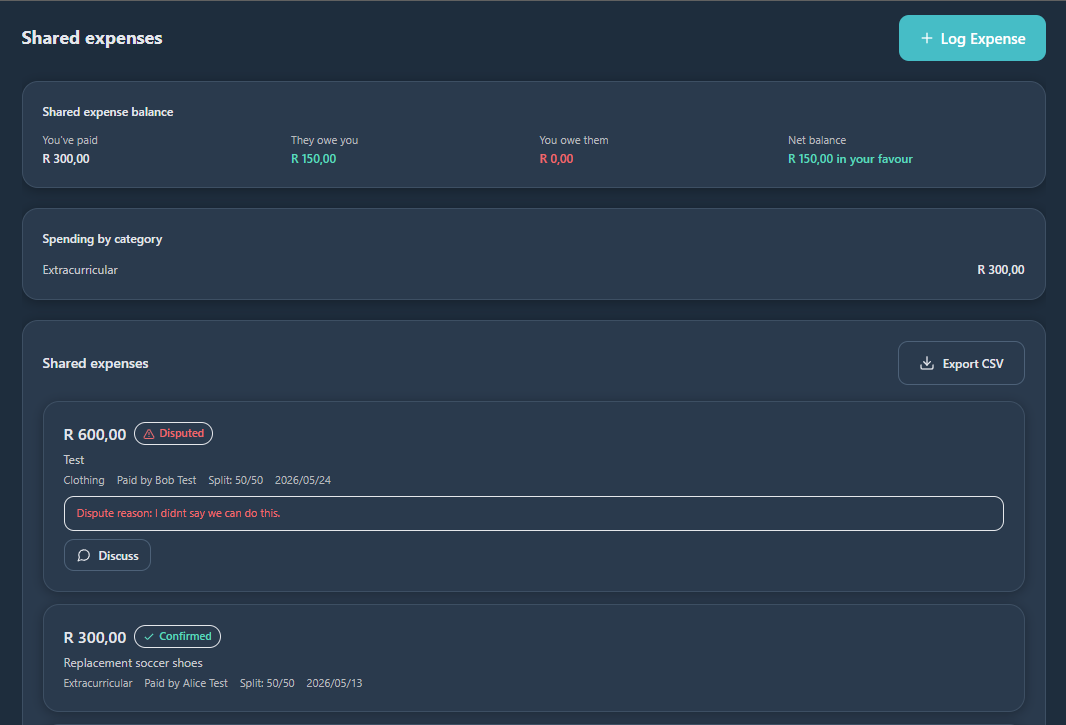
Task: Click Paid by Alice Test text
Action: [x=186, y=683]
